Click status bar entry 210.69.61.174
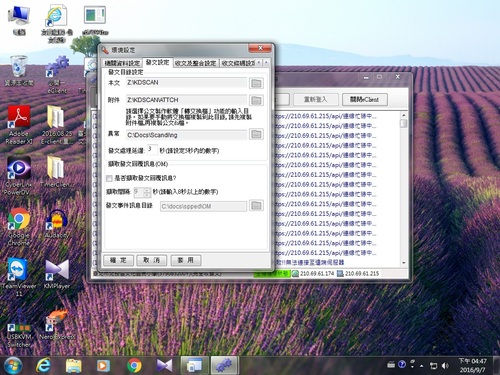The height and width of the screenshot is (375, 500). (x=313, y=274)
